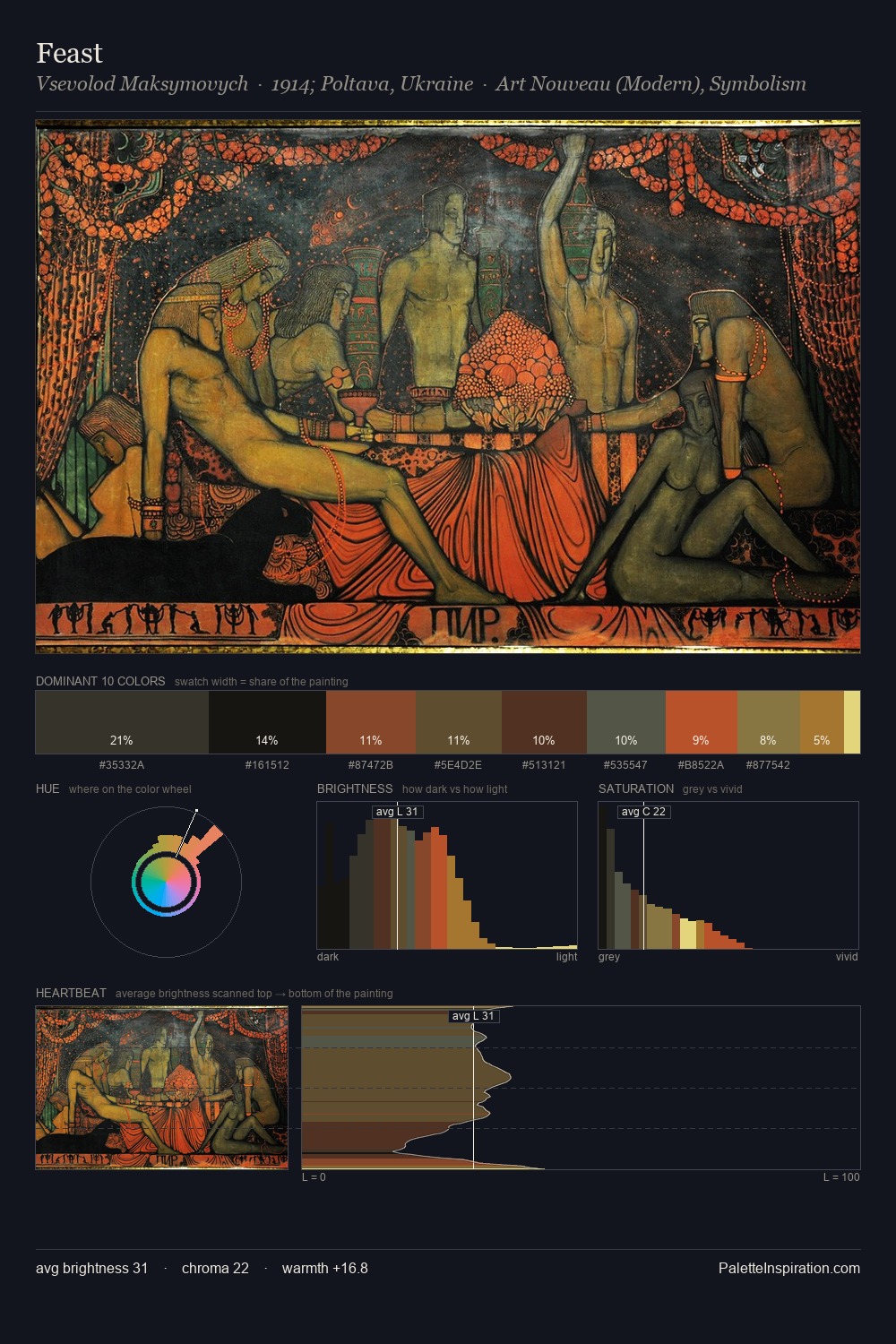Viewport: 896px width, 1344px height.
Task: Click the small painting thumbnail beside Heartbeat chart
Action: tap(162, 1088)
